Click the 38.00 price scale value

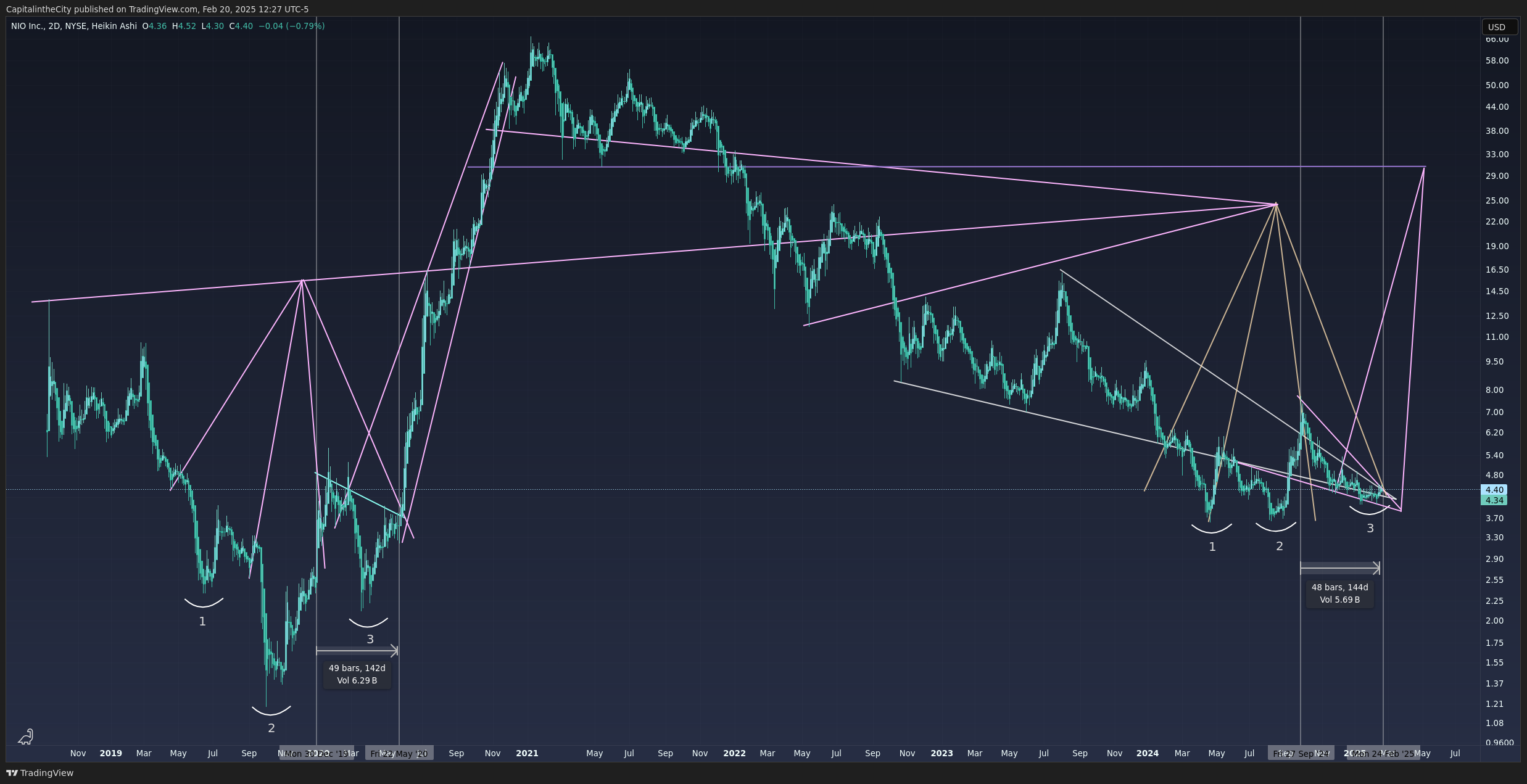[x=1497, y=131]
